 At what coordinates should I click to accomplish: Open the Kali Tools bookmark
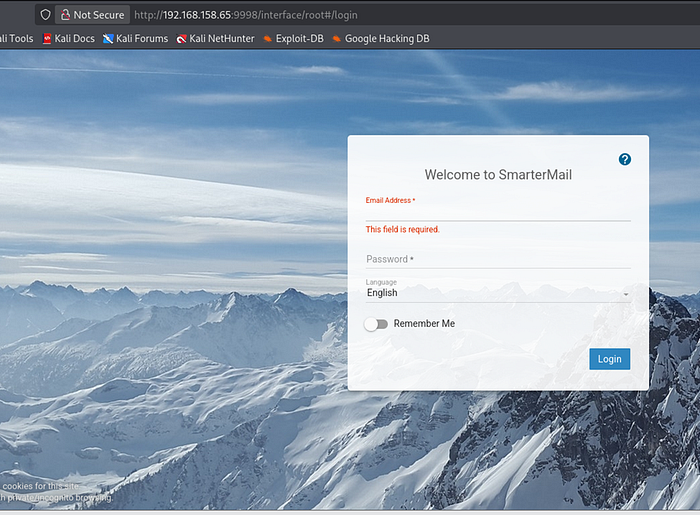coord(17,39)
